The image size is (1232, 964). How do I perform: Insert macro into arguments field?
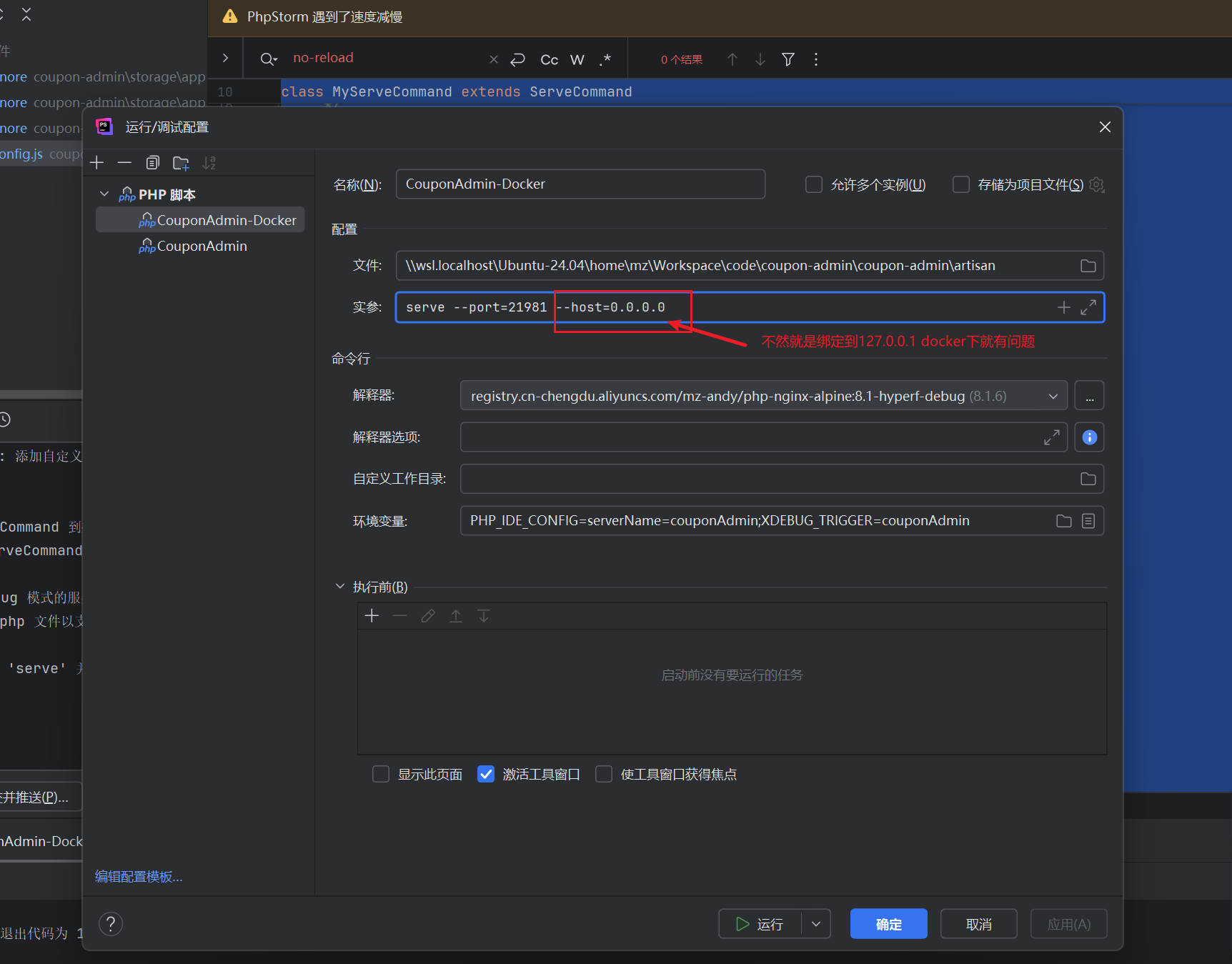click(1063, 307)
